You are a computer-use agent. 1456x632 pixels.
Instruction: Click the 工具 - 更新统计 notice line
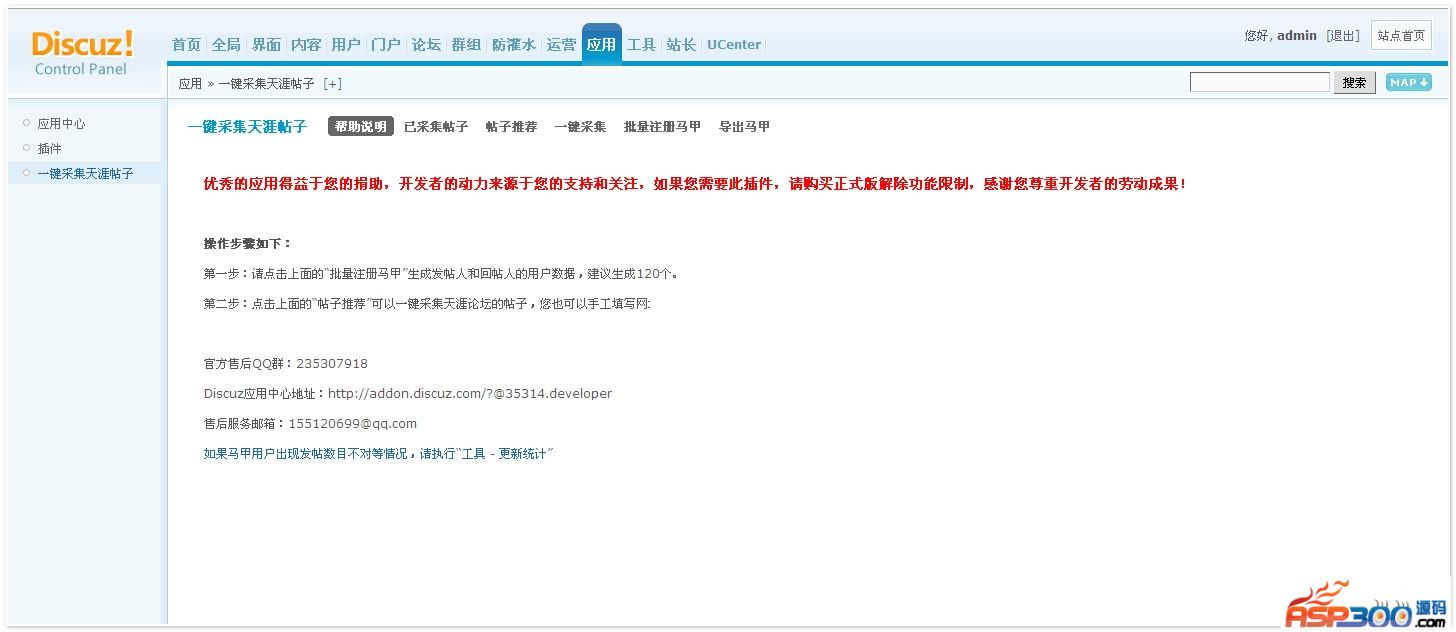click(x=378, y=454)
